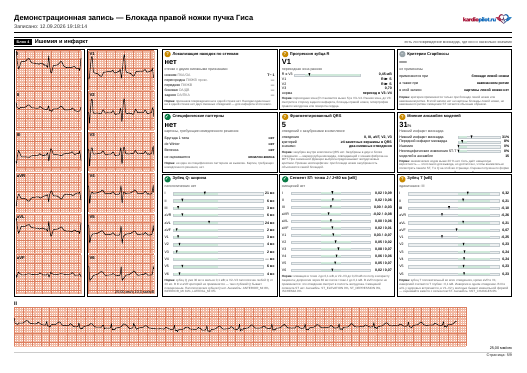The height and width of the screenshot is (373, 527).
Task: Click the ST segment gauge for lead aVR
Action: pos(331,214)
